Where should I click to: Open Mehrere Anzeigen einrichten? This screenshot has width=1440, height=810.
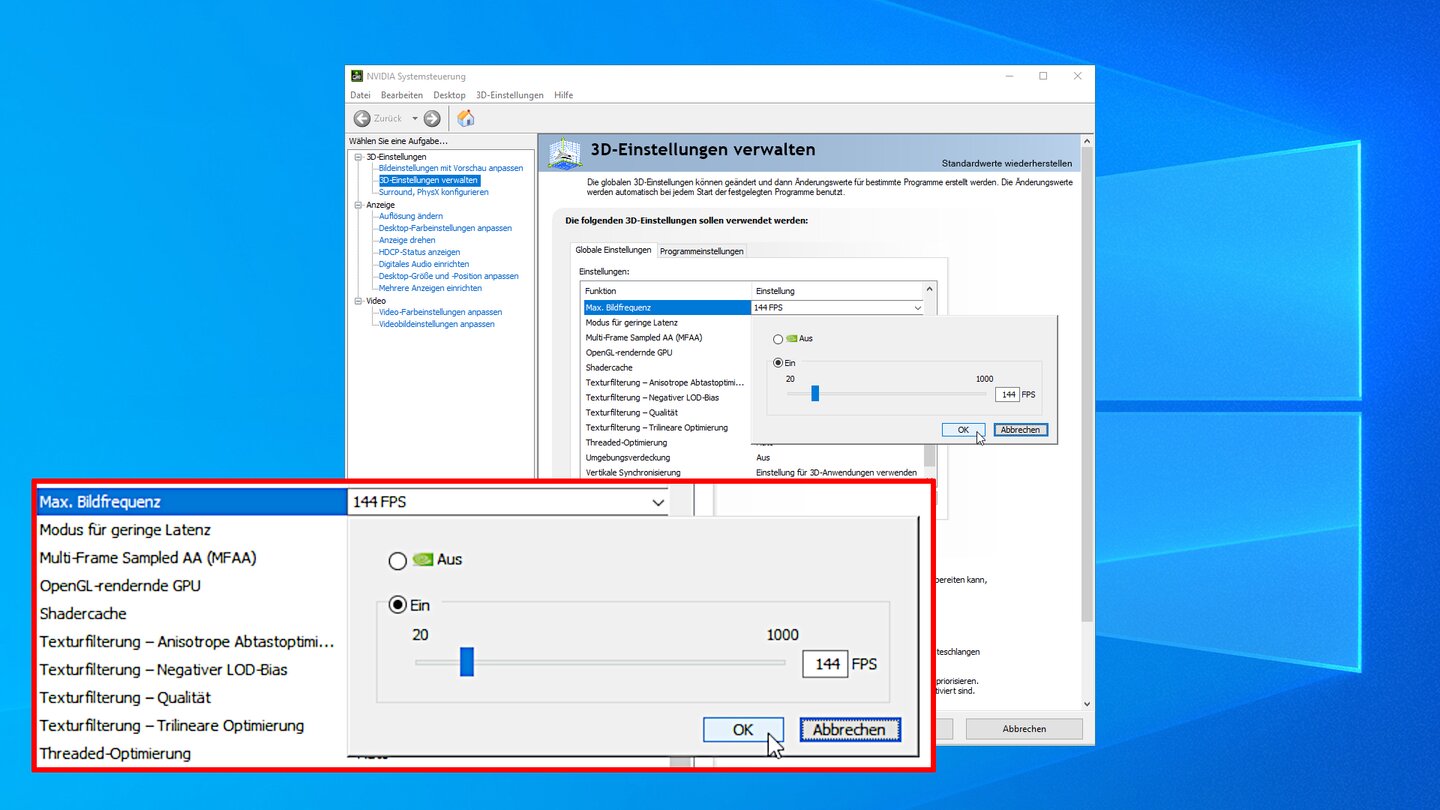(x=430, y=288)
